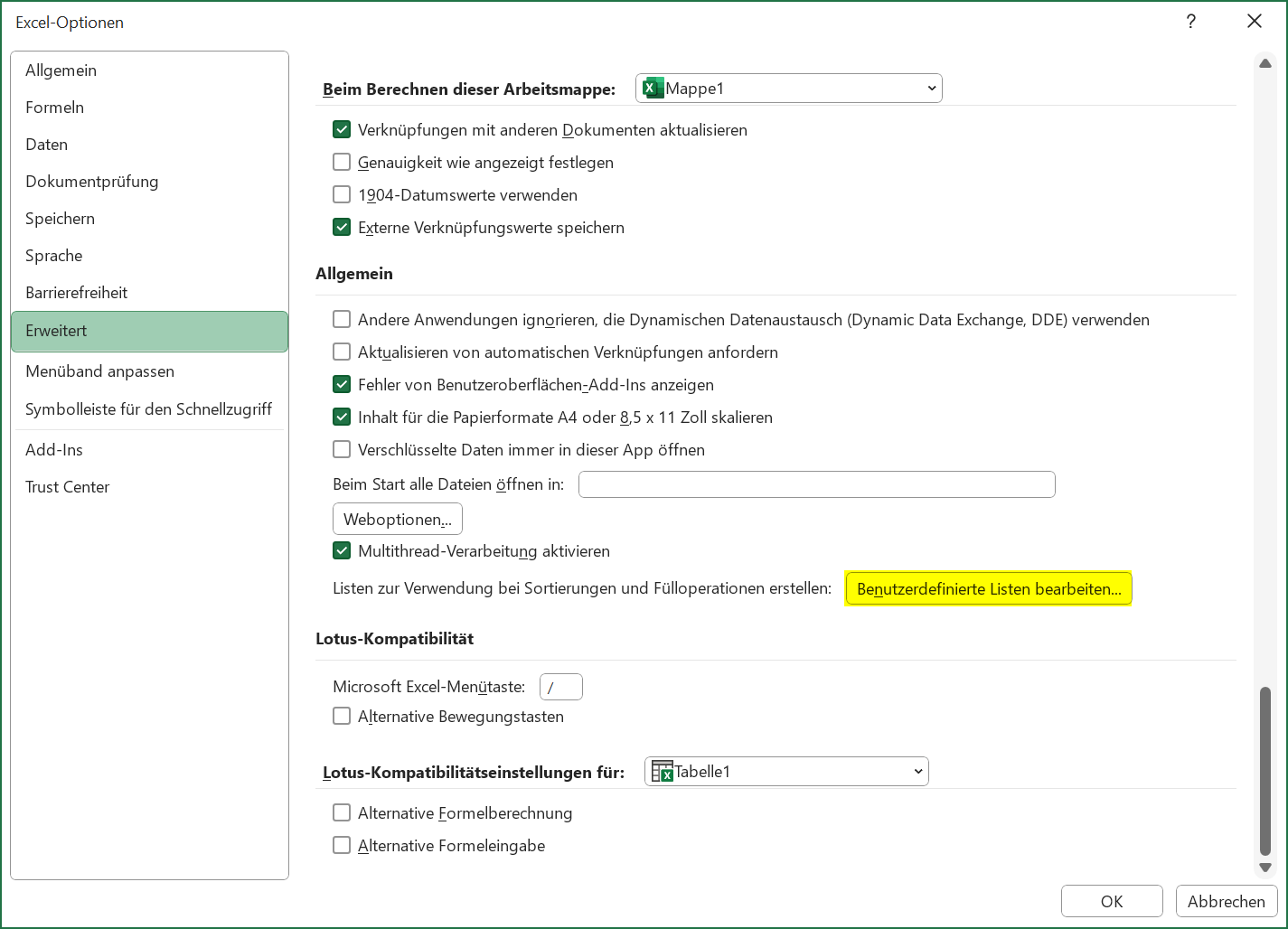The image size is (1288, 929).
Task: Switch to the Add-Ins category
Action: (x=149, y=449)
